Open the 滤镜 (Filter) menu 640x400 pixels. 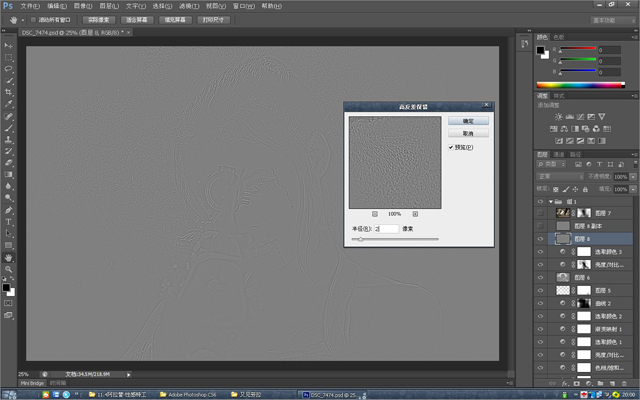[188, 5]
